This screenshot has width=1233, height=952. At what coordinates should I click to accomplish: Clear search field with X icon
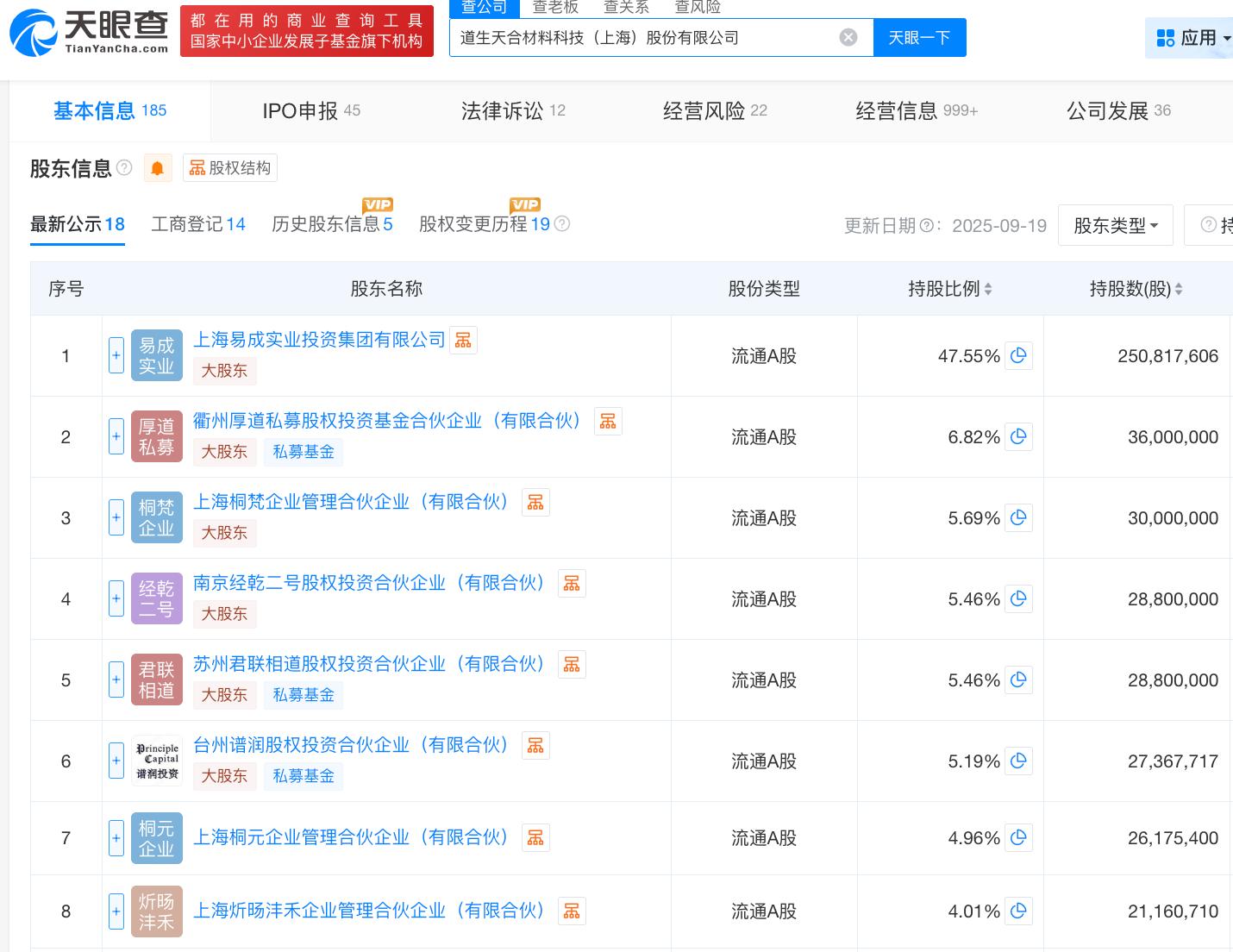848,37
